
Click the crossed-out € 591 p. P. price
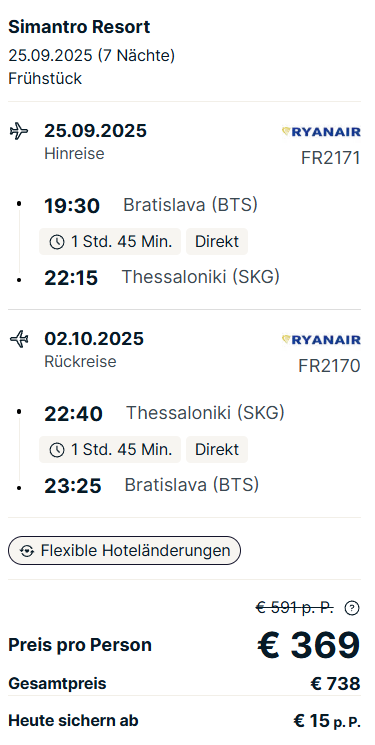click(294, 607)
